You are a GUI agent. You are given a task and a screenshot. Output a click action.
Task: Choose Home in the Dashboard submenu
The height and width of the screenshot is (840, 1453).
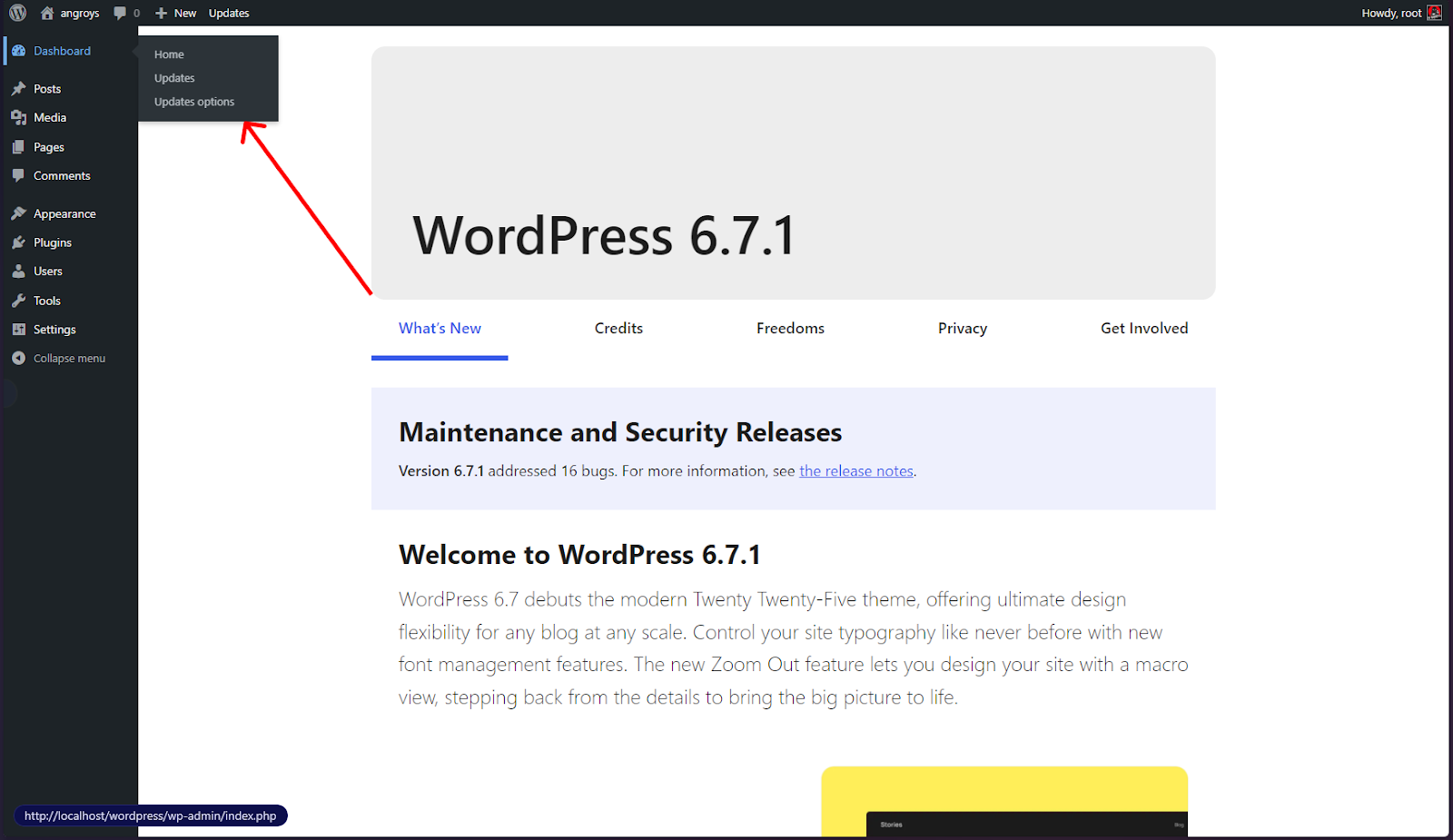(169, 54)
